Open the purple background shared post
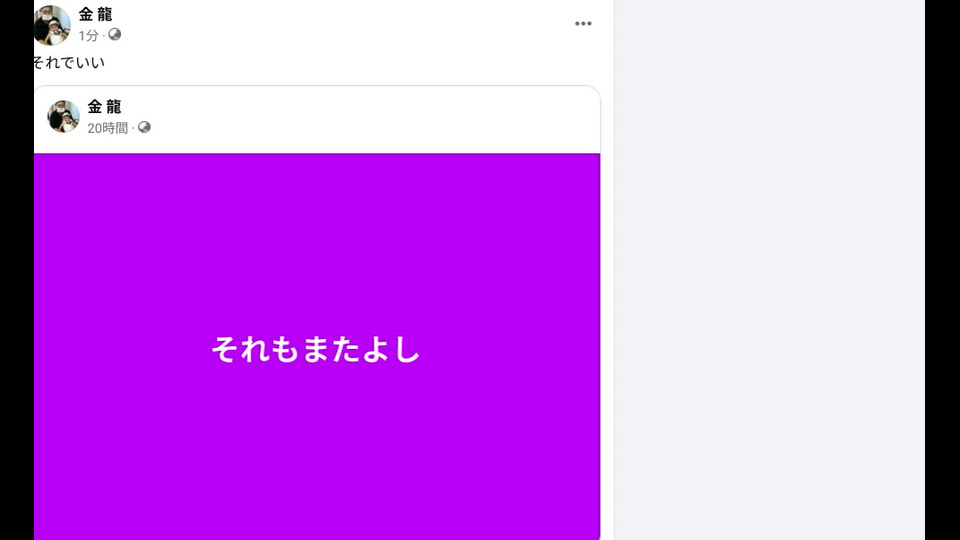This screenshot has height=540, width=960. click(317, 347)
